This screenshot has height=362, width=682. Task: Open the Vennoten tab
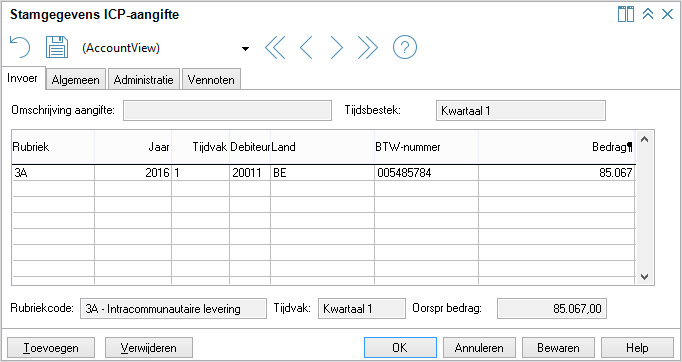[x=211, y=80]
